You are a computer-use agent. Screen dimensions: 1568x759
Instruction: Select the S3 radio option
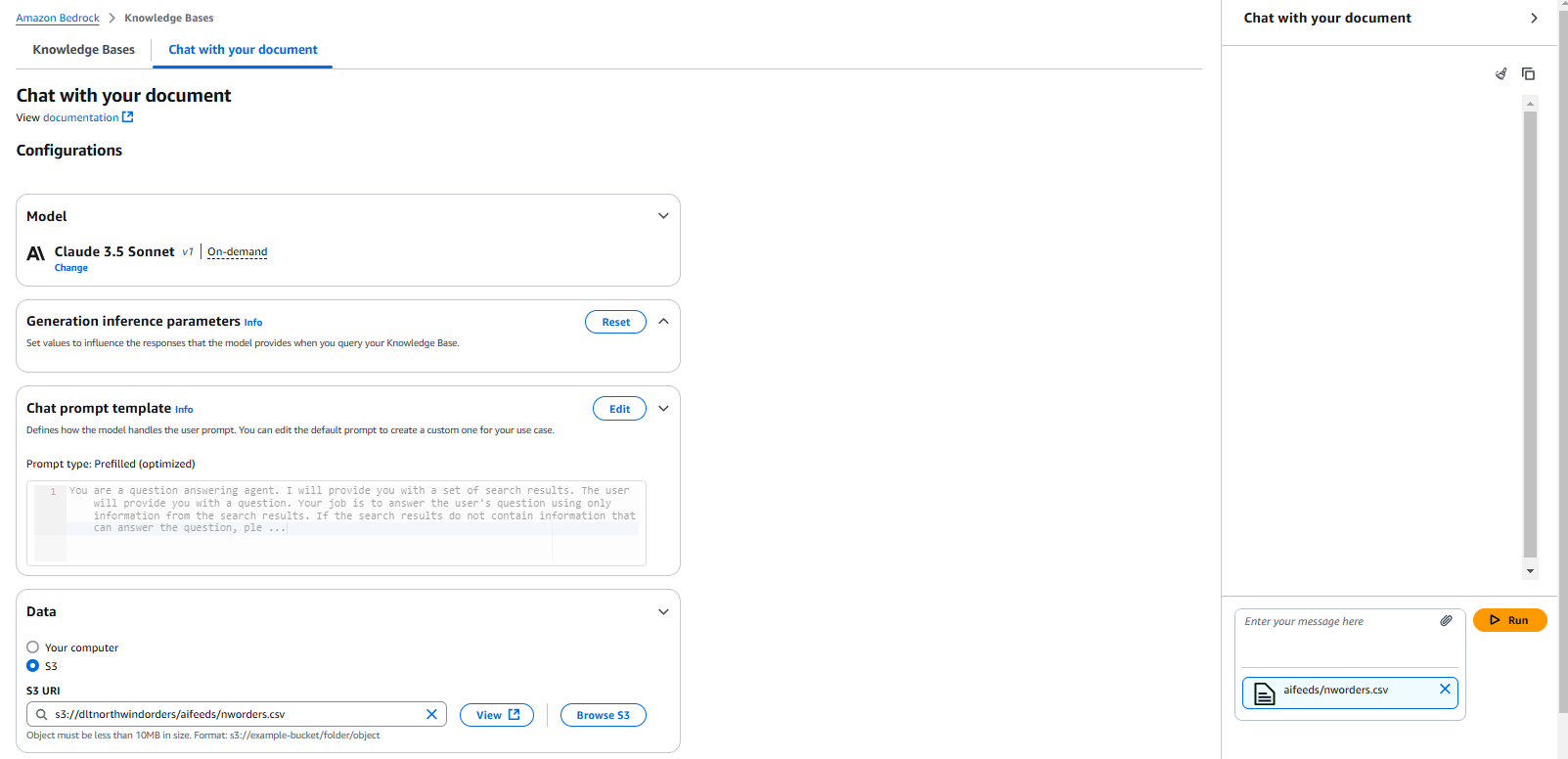(33, 666)
